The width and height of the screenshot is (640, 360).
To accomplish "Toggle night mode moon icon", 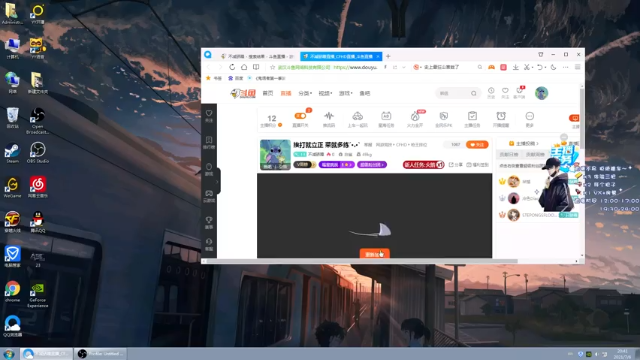I will 553,67.
